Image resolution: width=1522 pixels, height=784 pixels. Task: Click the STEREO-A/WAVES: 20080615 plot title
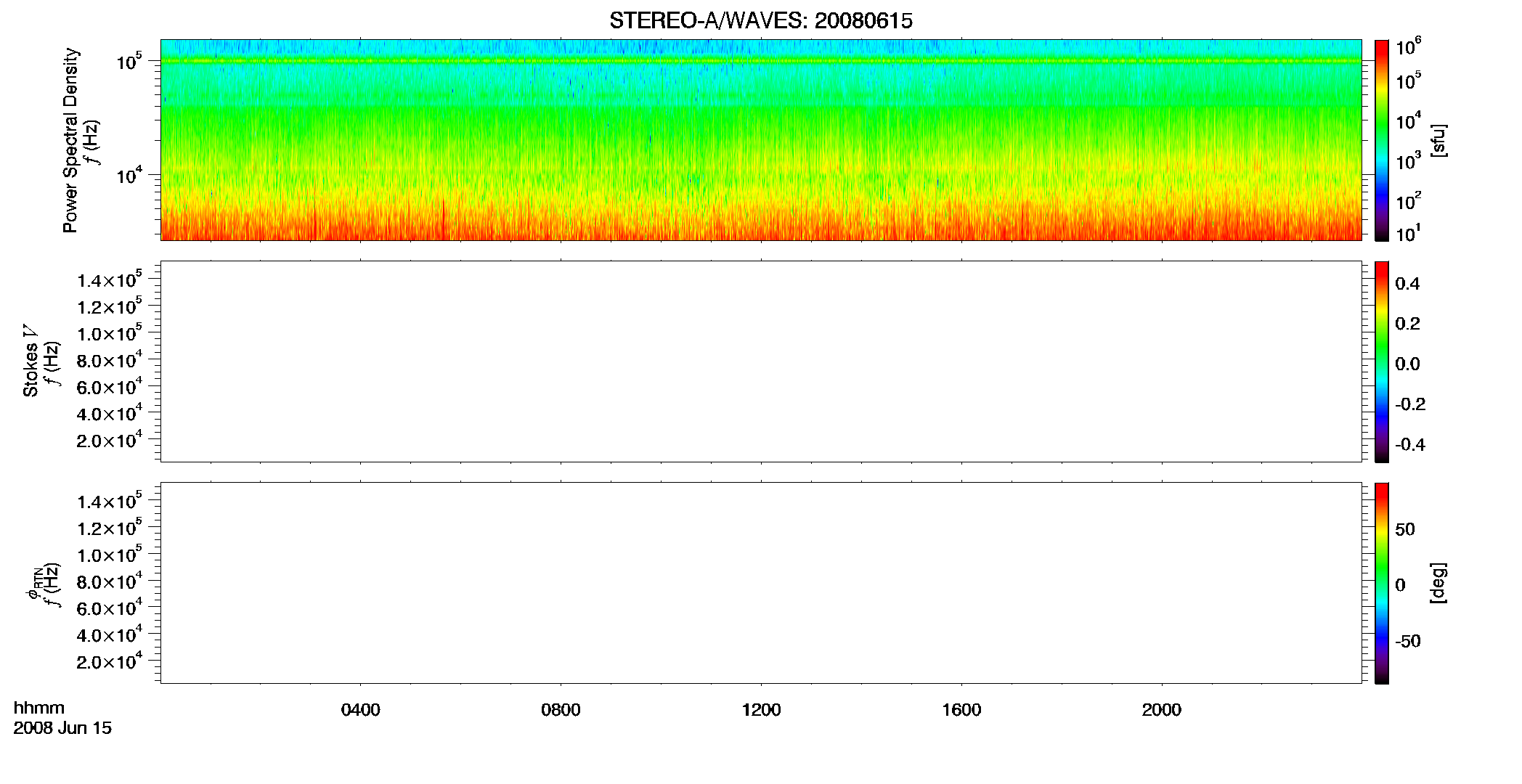click(760, 21)
